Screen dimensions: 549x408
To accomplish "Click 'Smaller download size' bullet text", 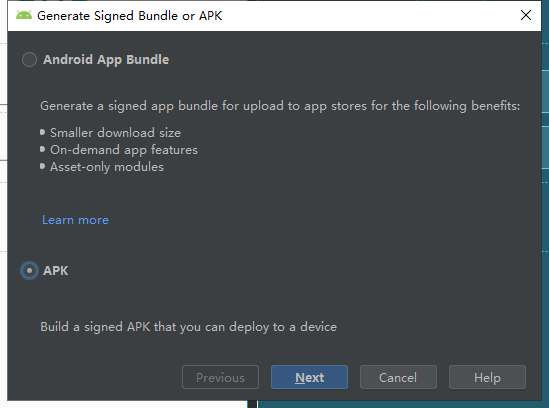I will 116,133.
